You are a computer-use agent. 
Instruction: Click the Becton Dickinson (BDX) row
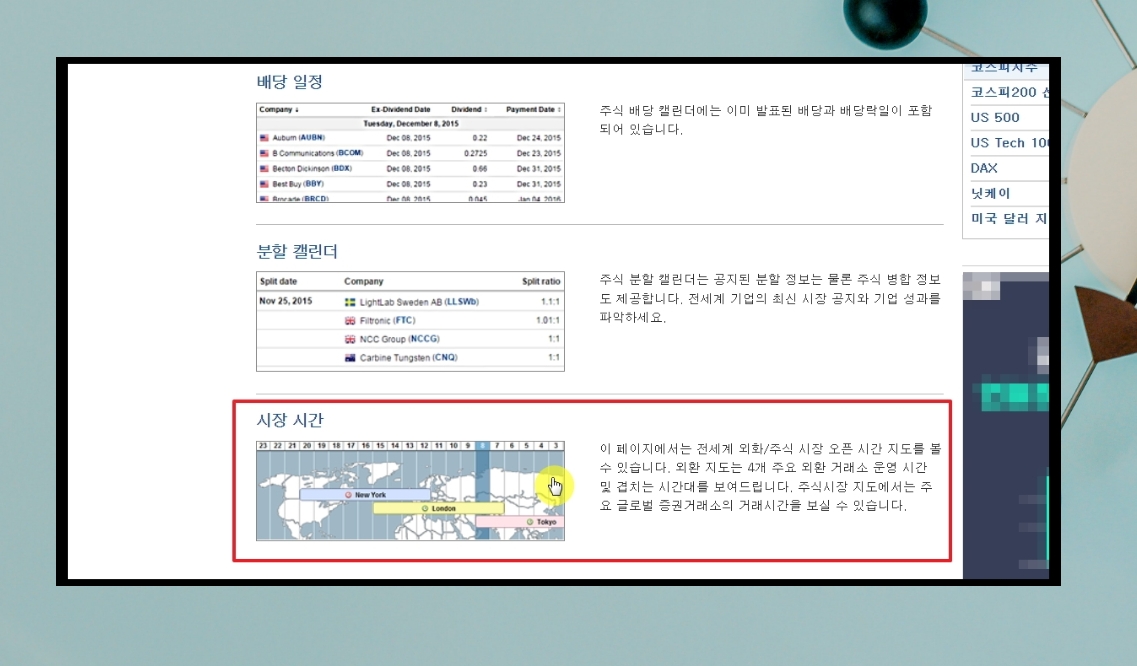(x=410, y=168)
